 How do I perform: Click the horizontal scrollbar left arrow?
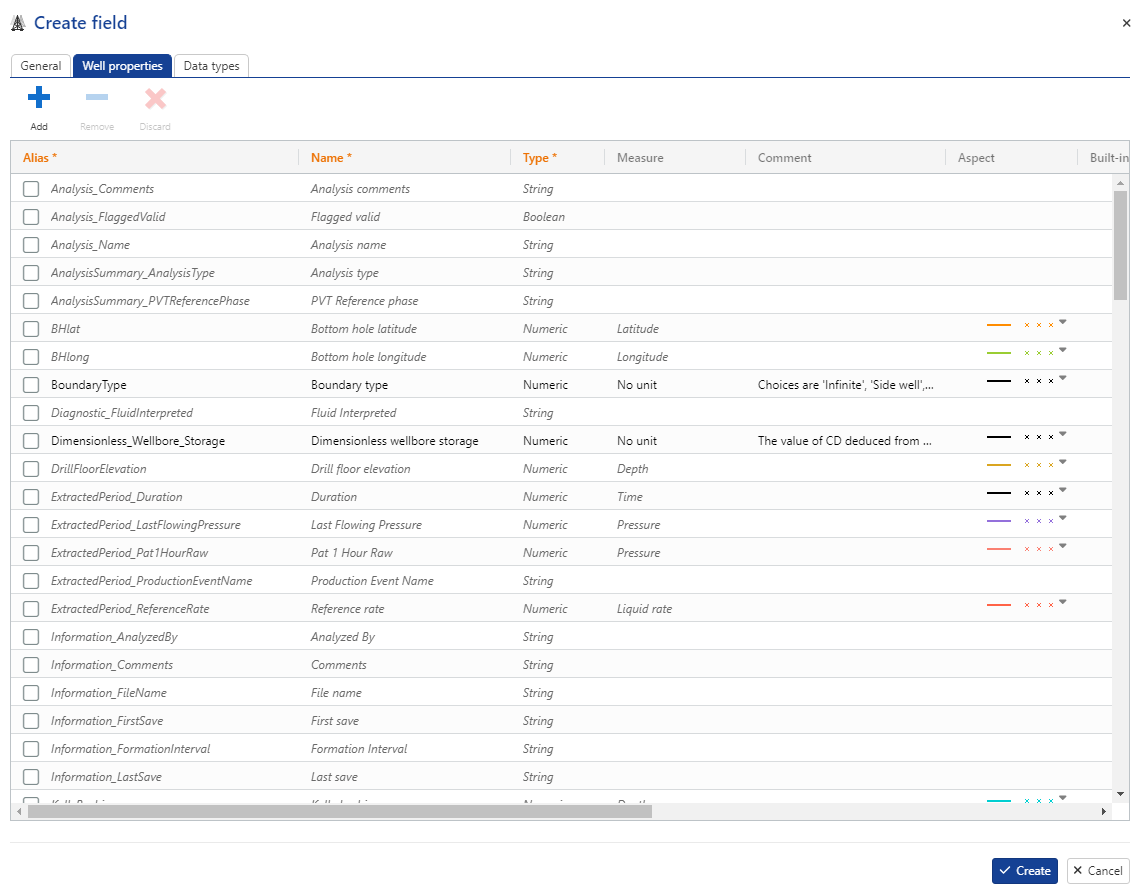point(19,811)
